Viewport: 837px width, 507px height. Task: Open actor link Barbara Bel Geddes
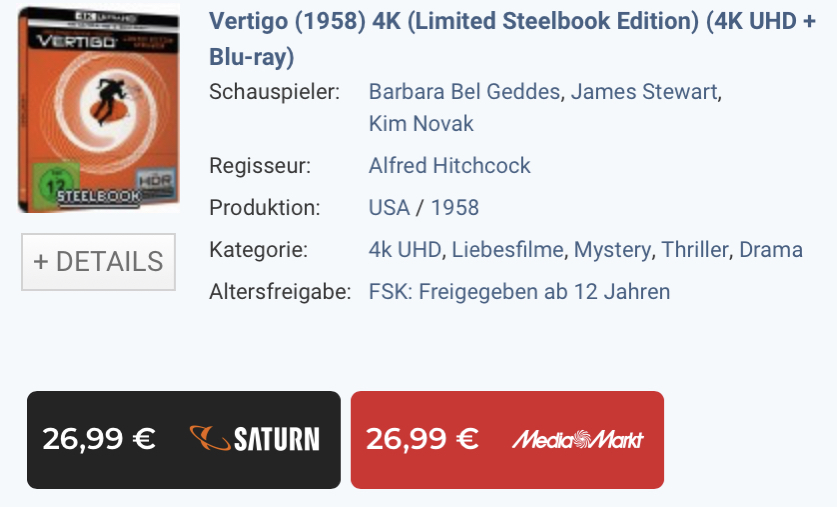[464, 92]
